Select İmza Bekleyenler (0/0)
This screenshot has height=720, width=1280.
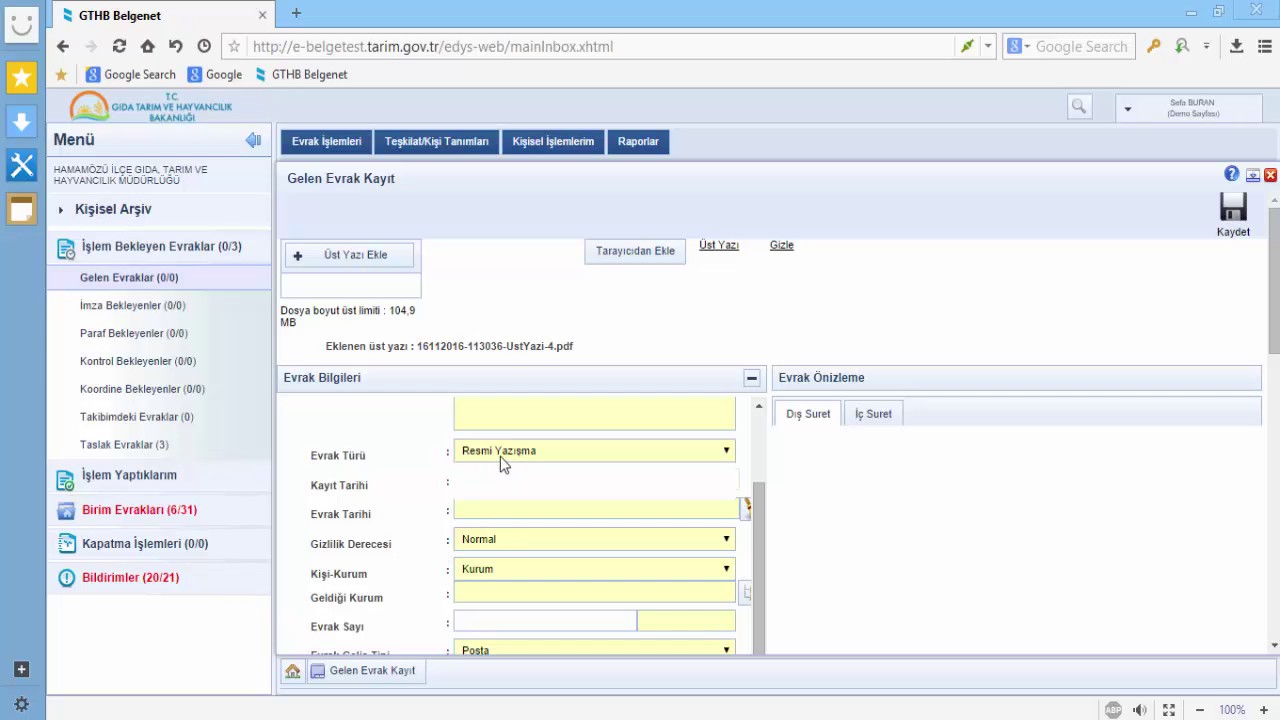(x=132, y=306)
